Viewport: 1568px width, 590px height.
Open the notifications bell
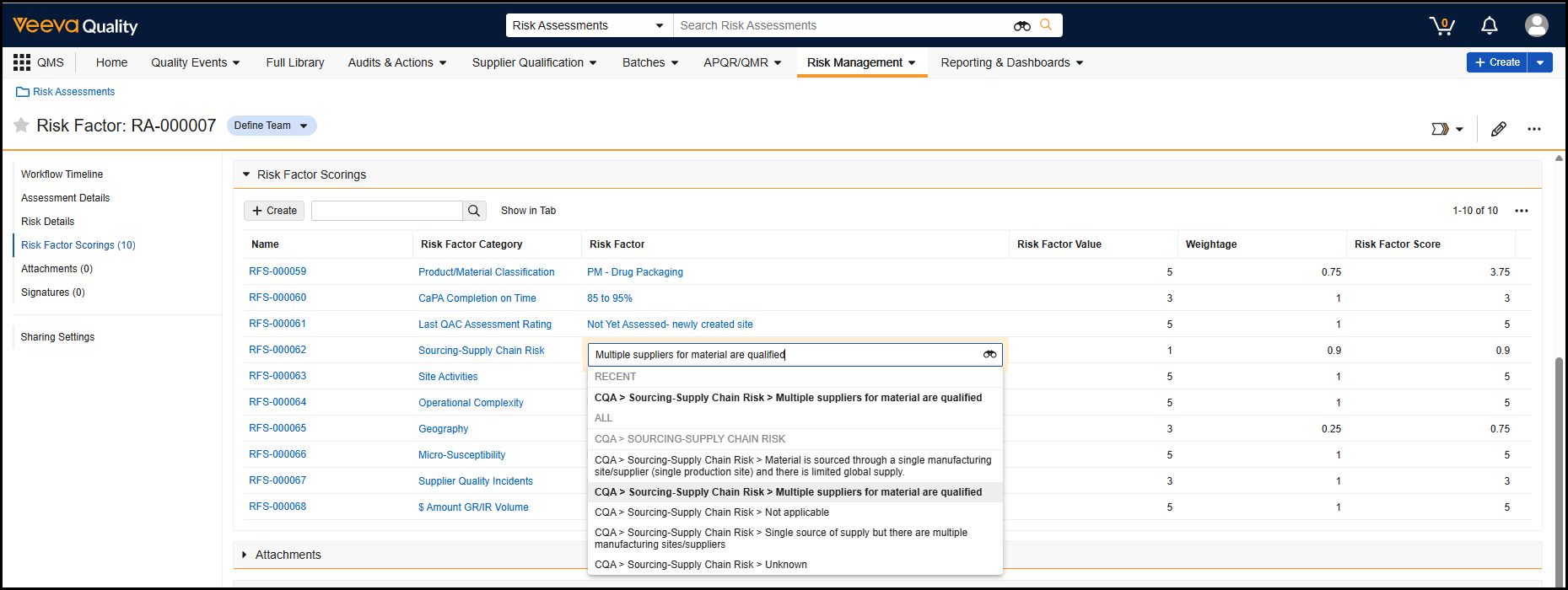point(1490,26)
